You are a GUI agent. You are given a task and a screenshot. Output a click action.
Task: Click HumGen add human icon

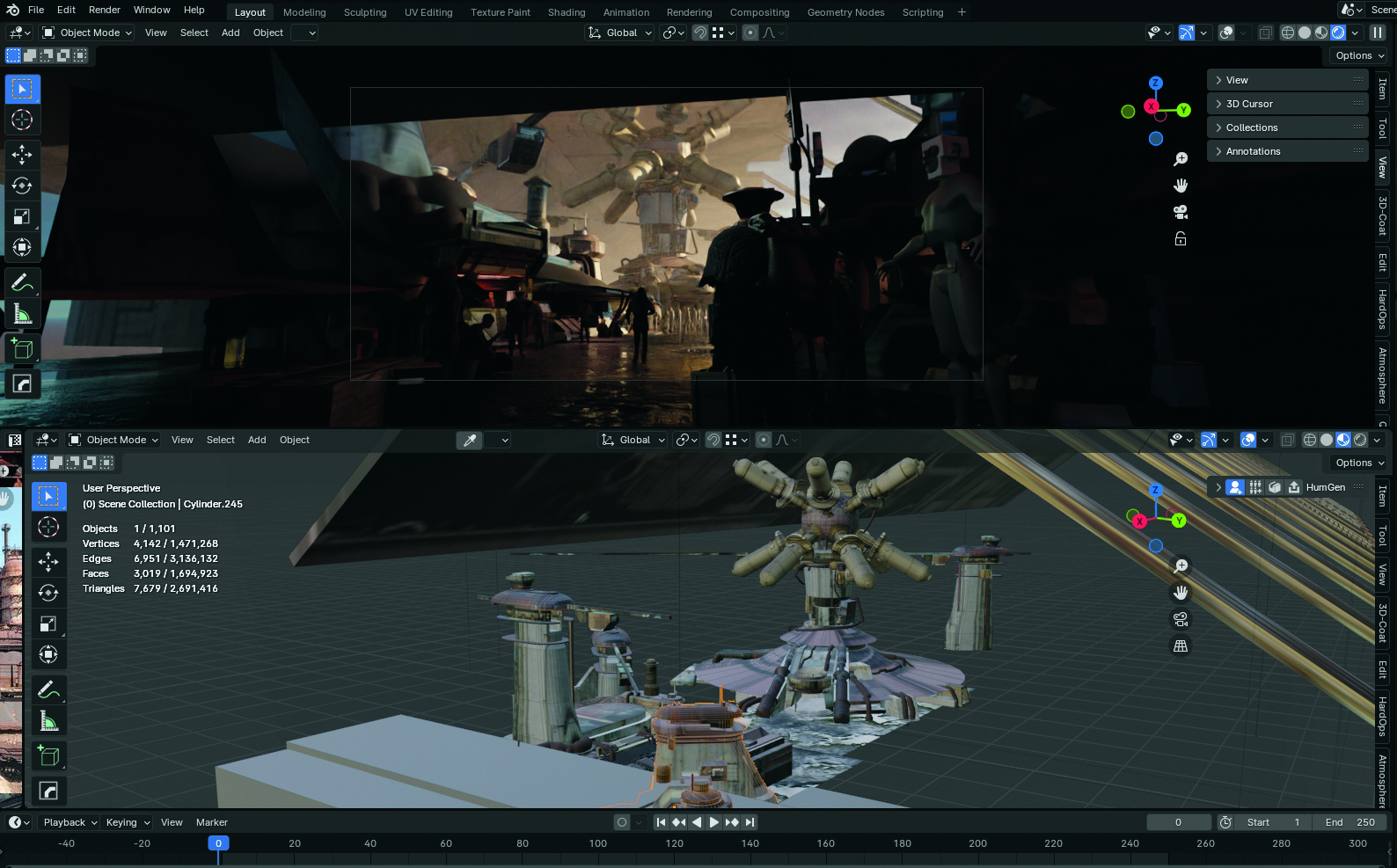pyautogui.click(x=1235, y=487)
